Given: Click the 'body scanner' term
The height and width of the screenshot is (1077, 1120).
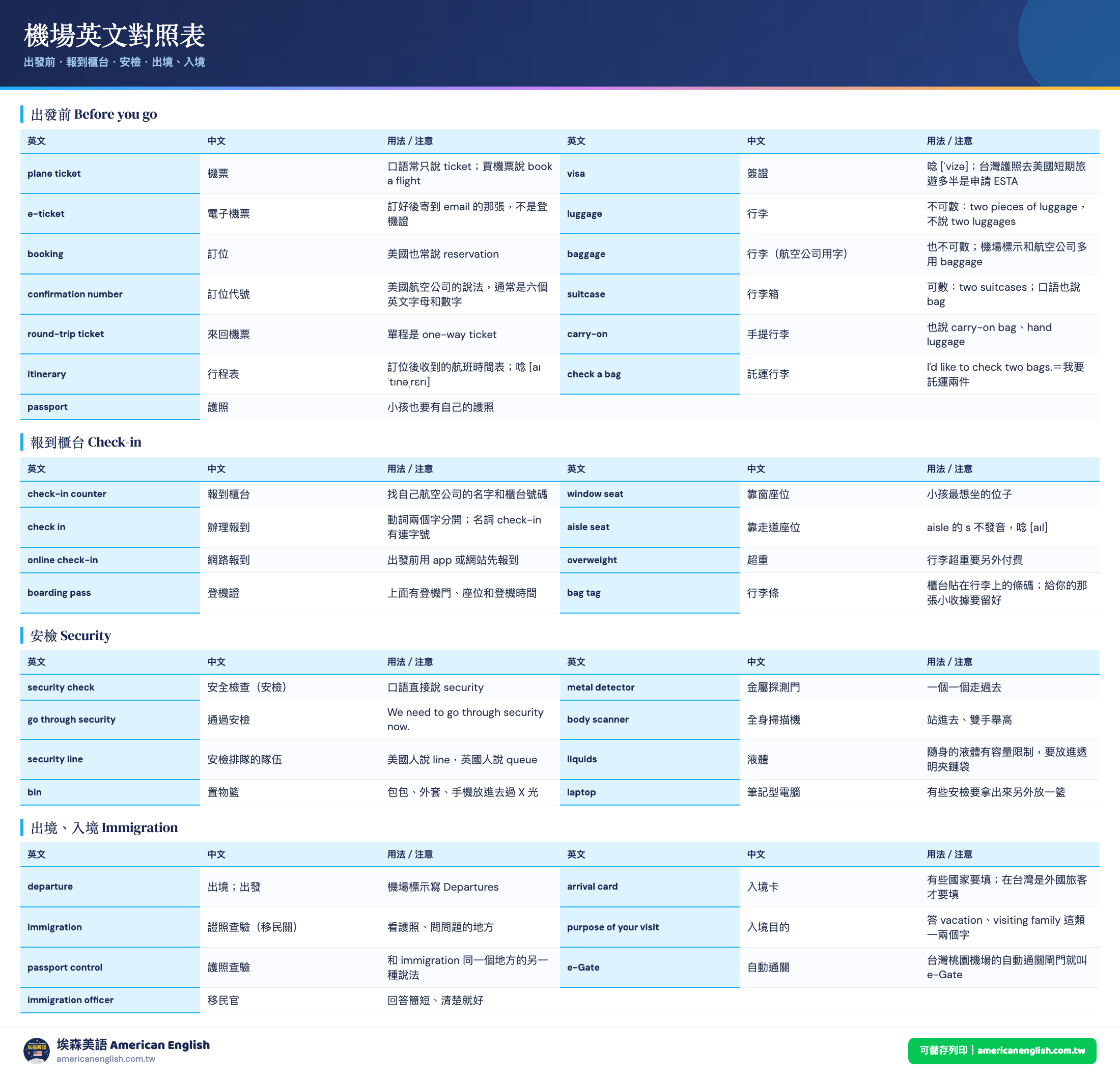Looking at the screenshot, I should tap(598, 720).
